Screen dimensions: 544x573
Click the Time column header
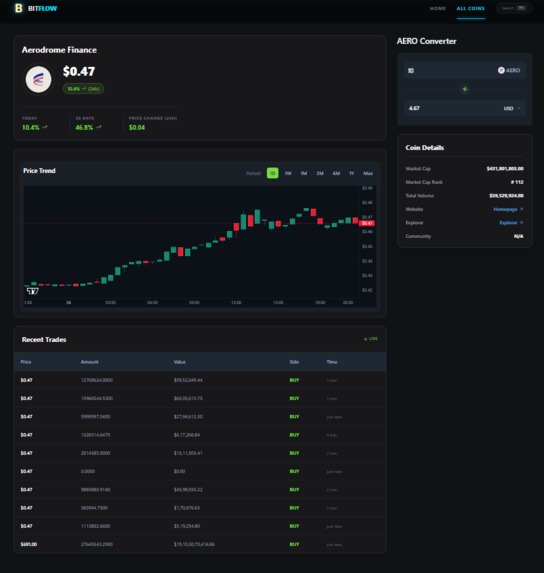pos(332,362)
